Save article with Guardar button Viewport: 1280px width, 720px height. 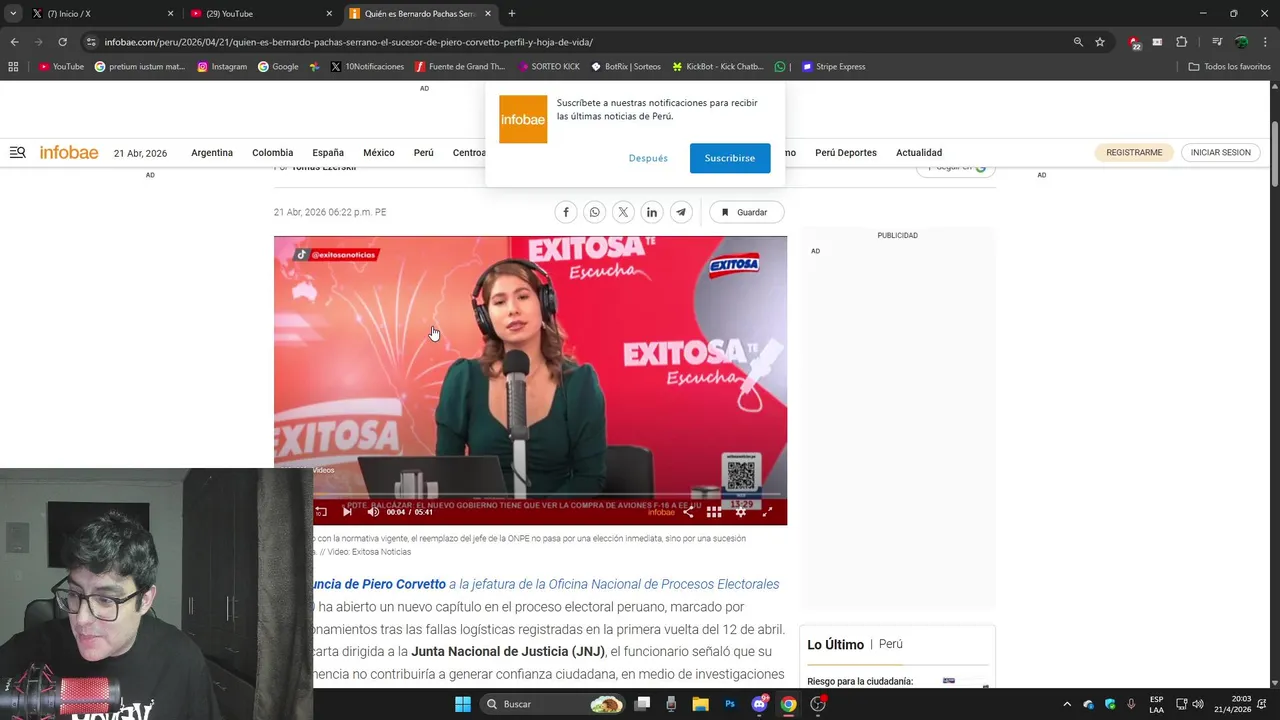click(746, 212)
